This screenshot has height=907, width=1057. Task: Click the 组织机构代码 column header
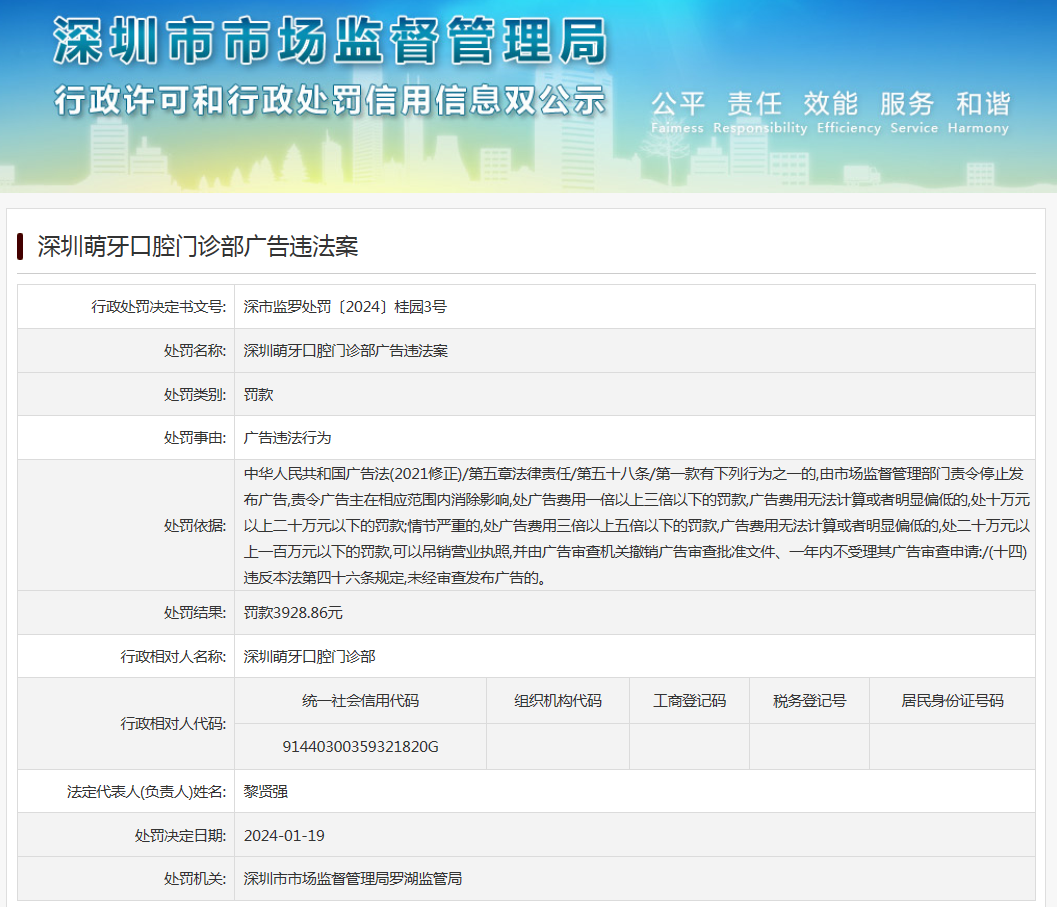558,701
